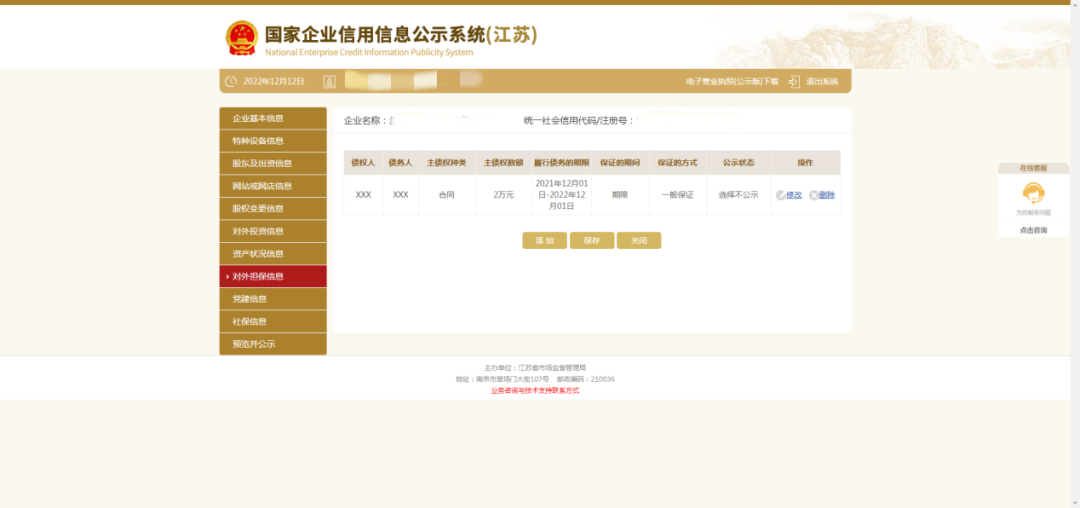Open 资产状况信息 section
This screenshot has width=1080, height=508.
click(272, 254)
